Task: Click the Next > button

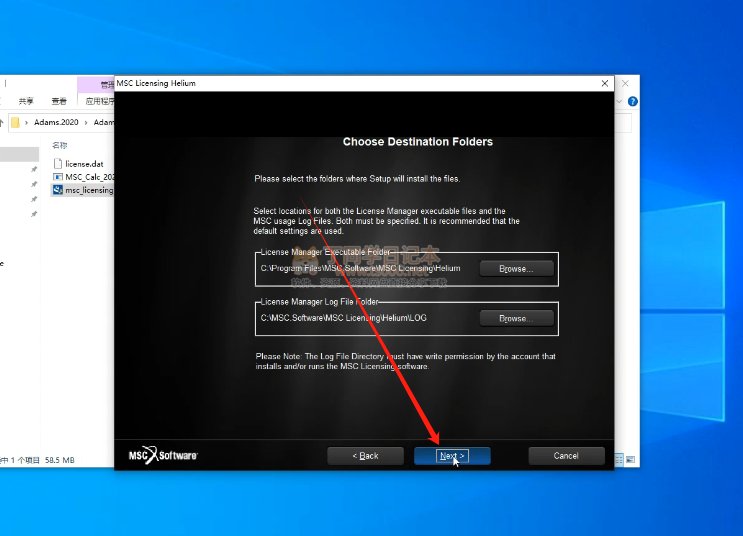Action: [452, 456]
